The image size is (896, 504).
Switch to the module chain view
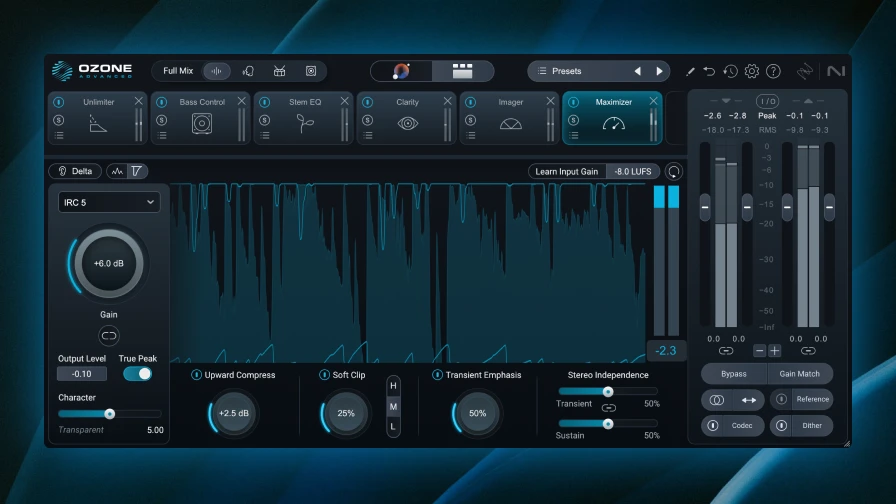pos(462,71)
